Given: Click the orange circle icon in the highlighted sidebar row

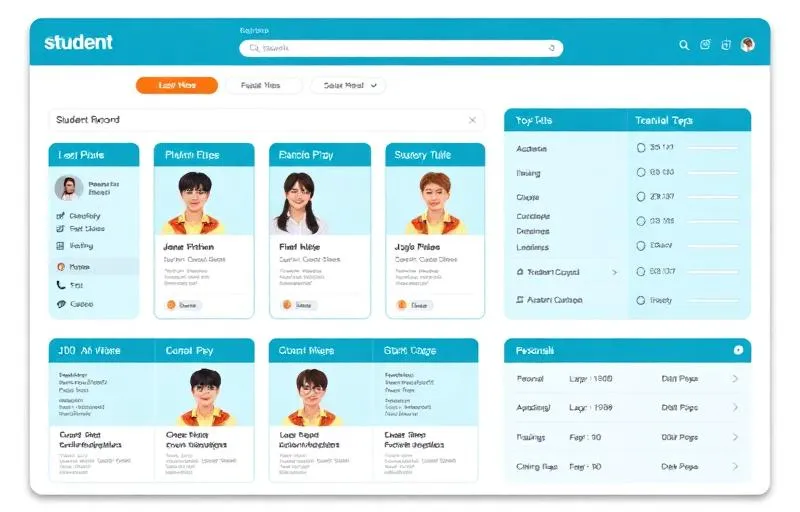Looking at the screenshot, I should [61, 267].
